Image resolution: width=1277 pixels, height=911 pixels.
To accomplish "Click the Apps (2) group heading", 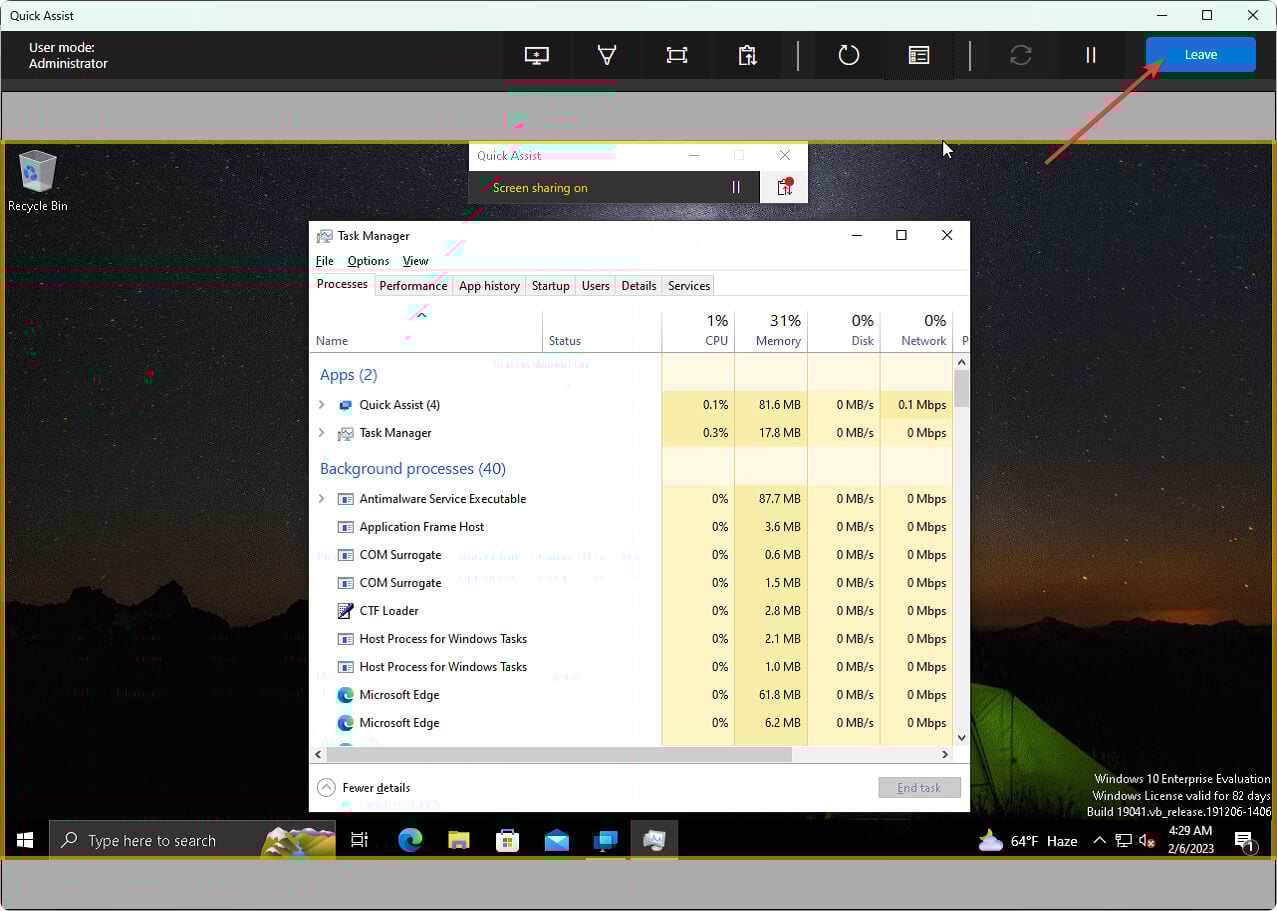I will 348,375.
